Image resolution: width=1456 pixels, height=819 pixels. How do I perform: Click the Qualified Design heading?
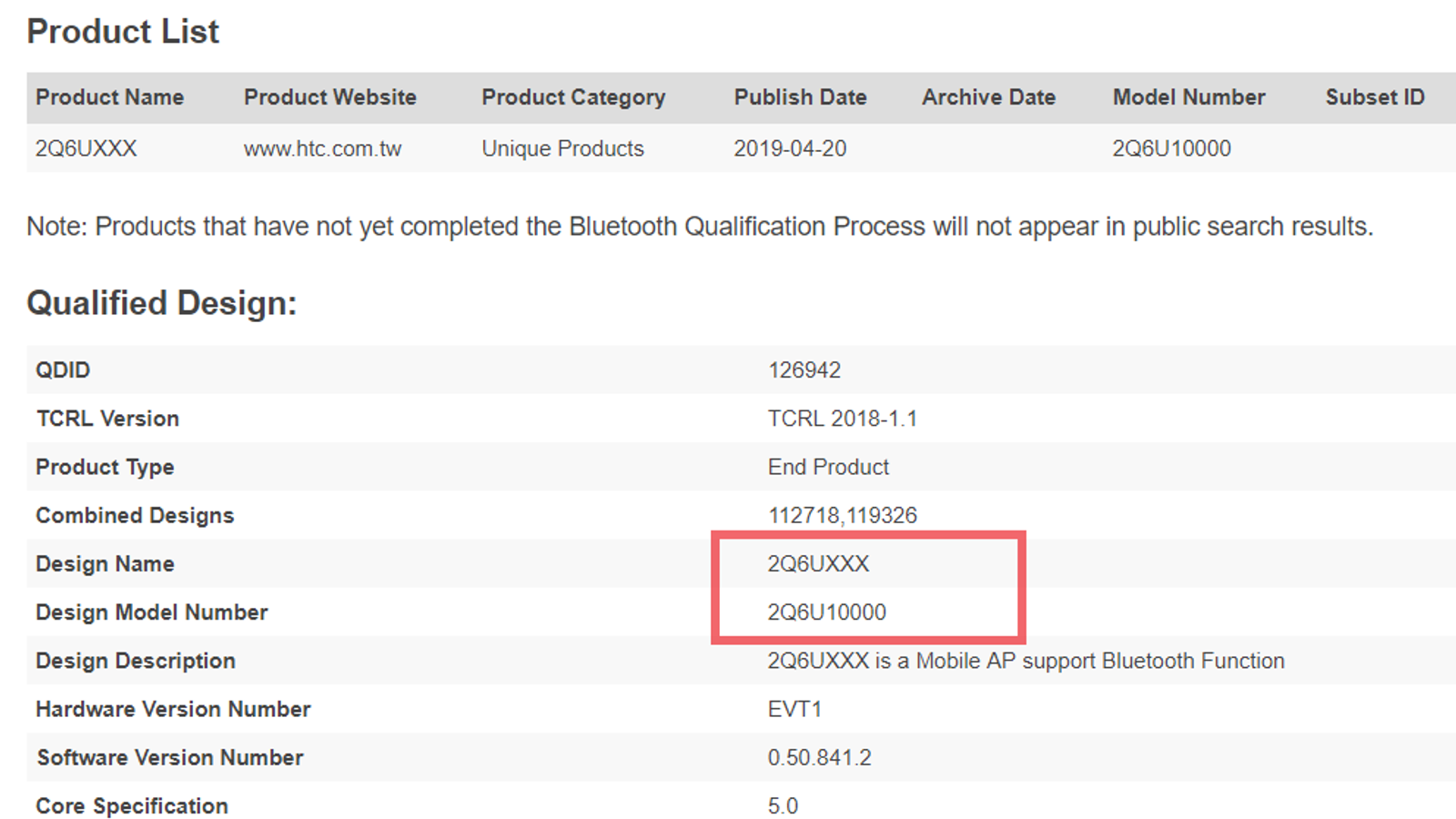[x=162, y=303]
